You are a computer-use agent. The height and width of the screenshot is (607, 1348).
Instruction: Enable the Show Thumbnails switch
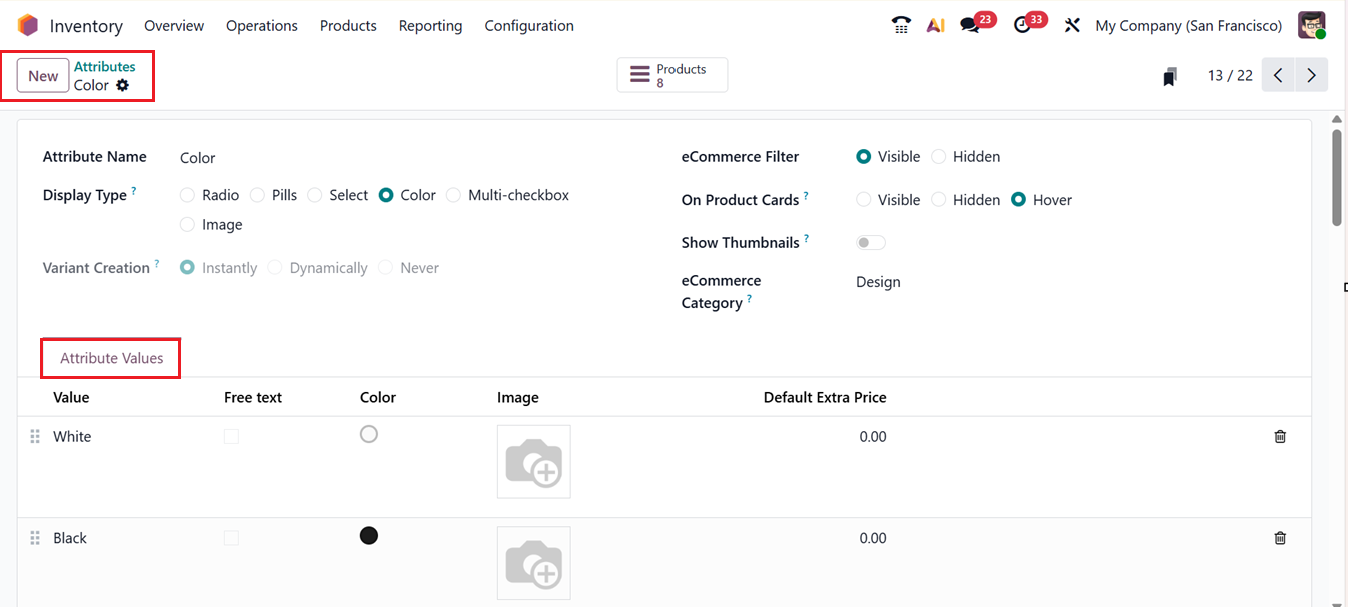pos(869,242)
